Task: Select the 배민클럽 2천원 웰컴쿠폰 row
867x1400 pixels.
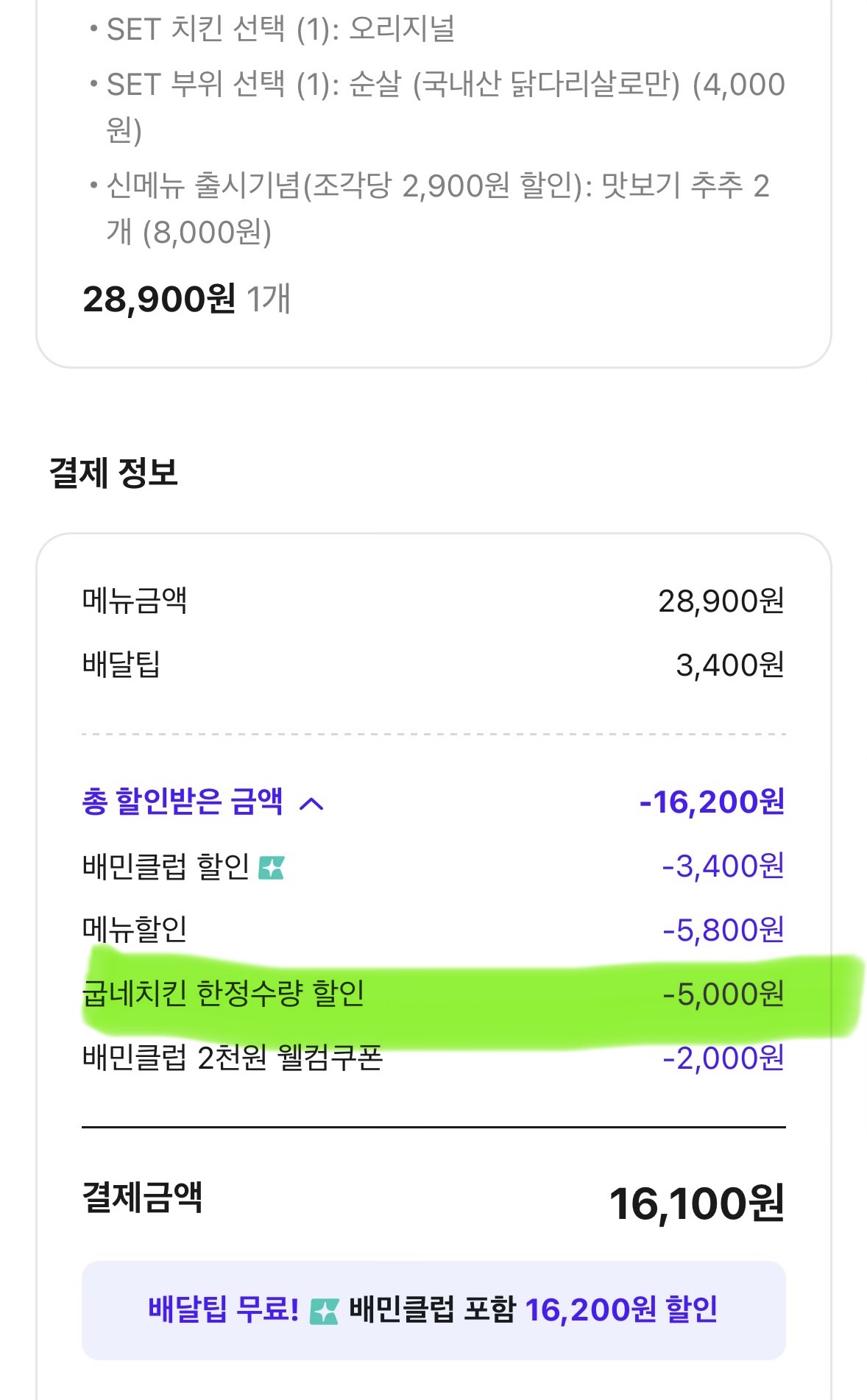Action: point(233,1058)
